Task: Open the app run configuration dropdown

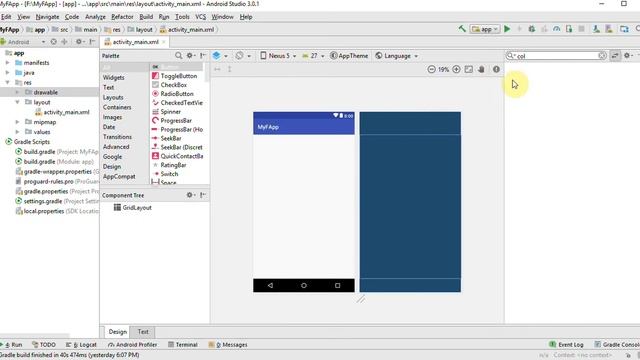Action: (x=485, y=29)
